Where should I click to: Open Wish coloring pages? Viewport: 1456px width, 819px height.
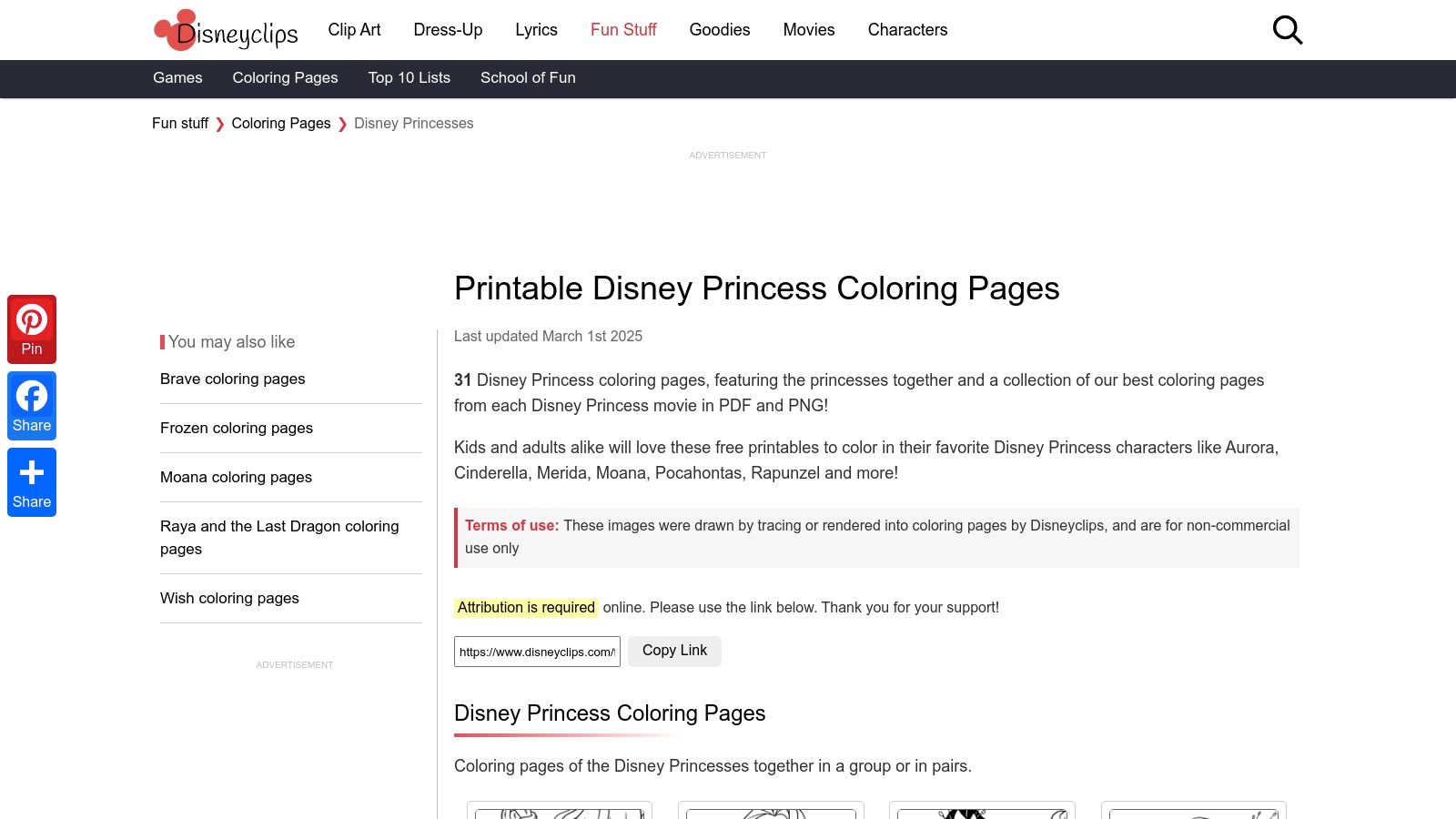(x=229, y=598)
